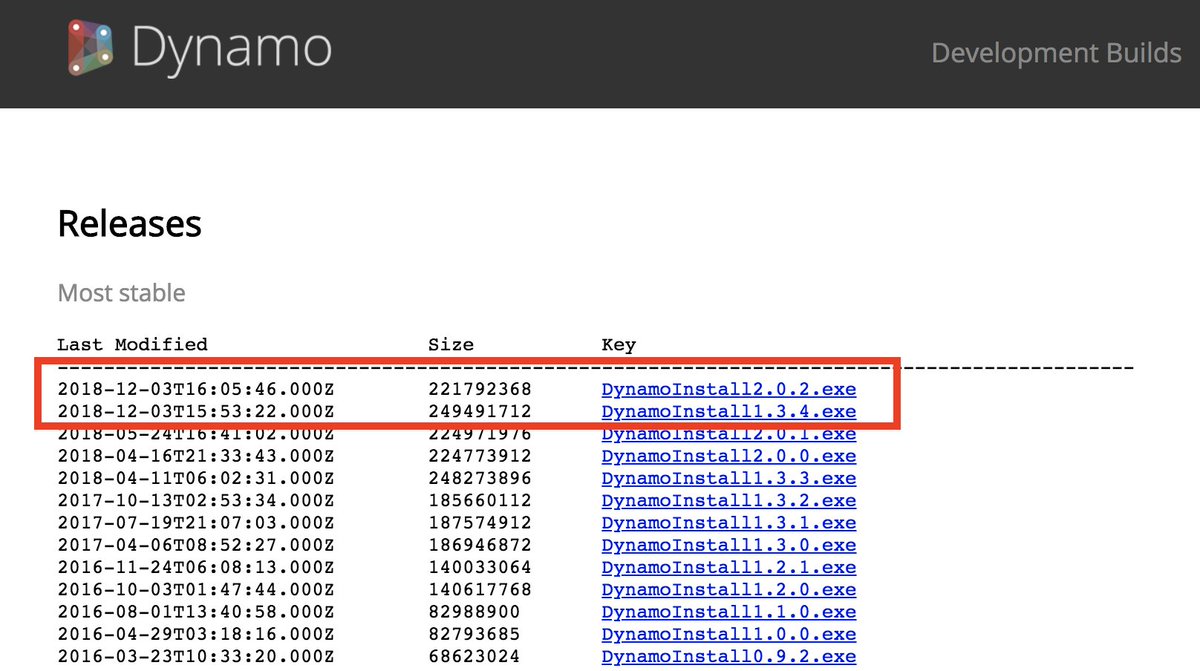1200x671 pixels.
Task: Click the Most stable subheading
Action: [121, 293]
